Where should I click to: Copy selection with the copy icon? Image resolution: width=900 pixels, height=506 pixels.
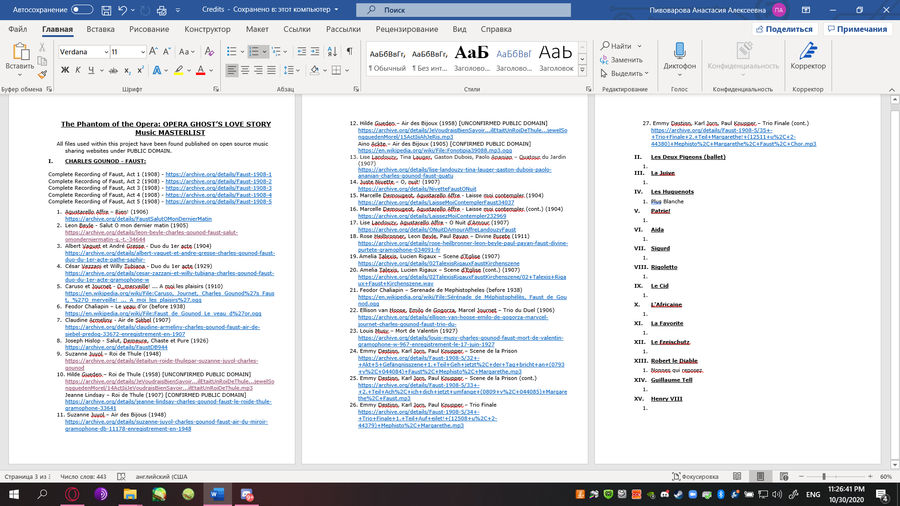click(42, 61)
